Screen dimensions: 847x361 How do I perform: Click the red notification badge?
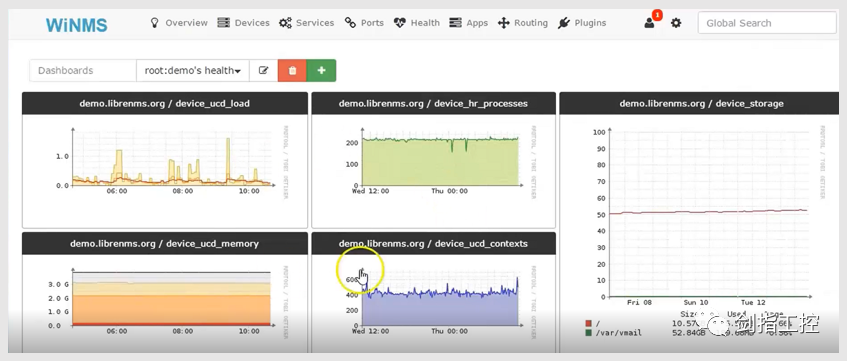pyautogui.click(x=657, y=15)
